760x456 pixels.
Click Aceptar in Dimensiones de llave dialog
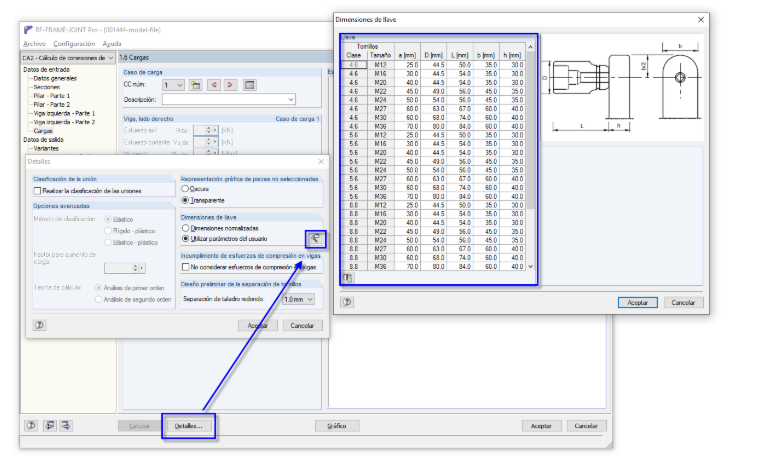638,302
